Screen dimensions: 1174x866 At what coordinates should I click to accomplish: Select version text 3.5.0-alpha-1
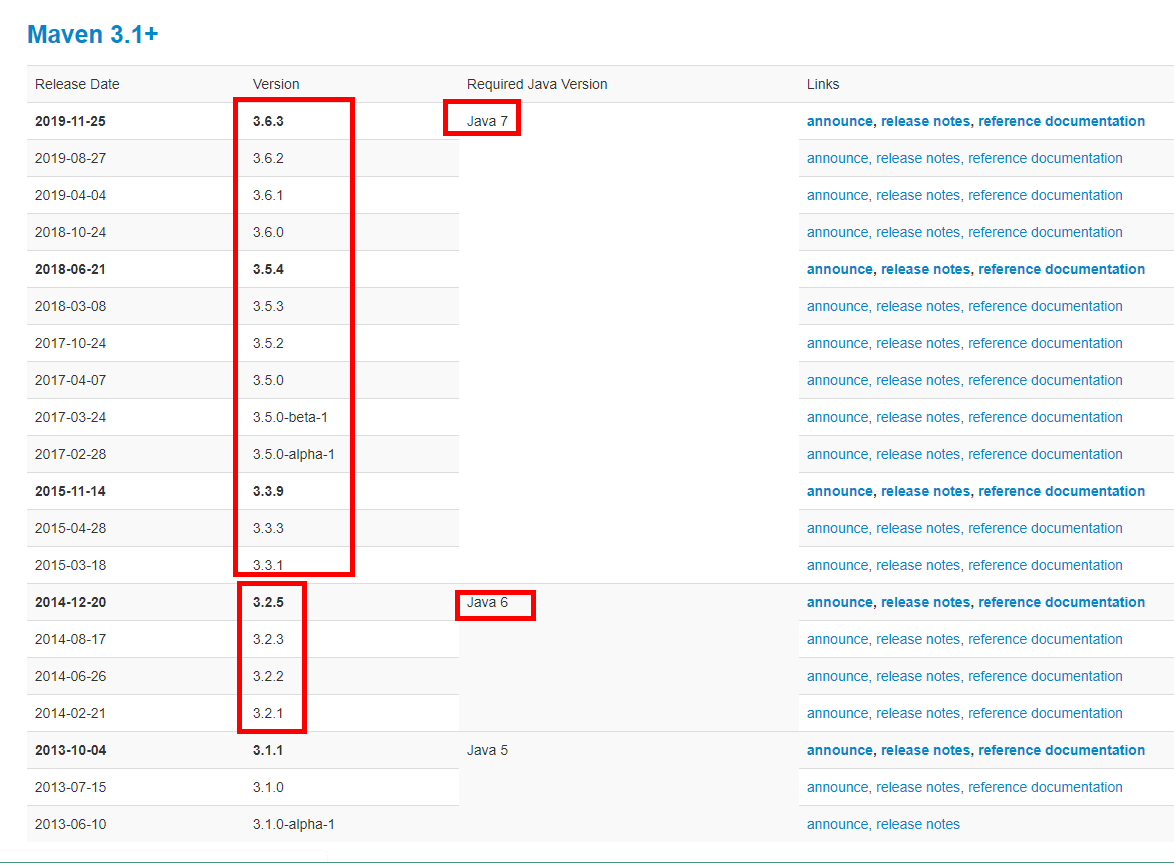tap(294, 454)
